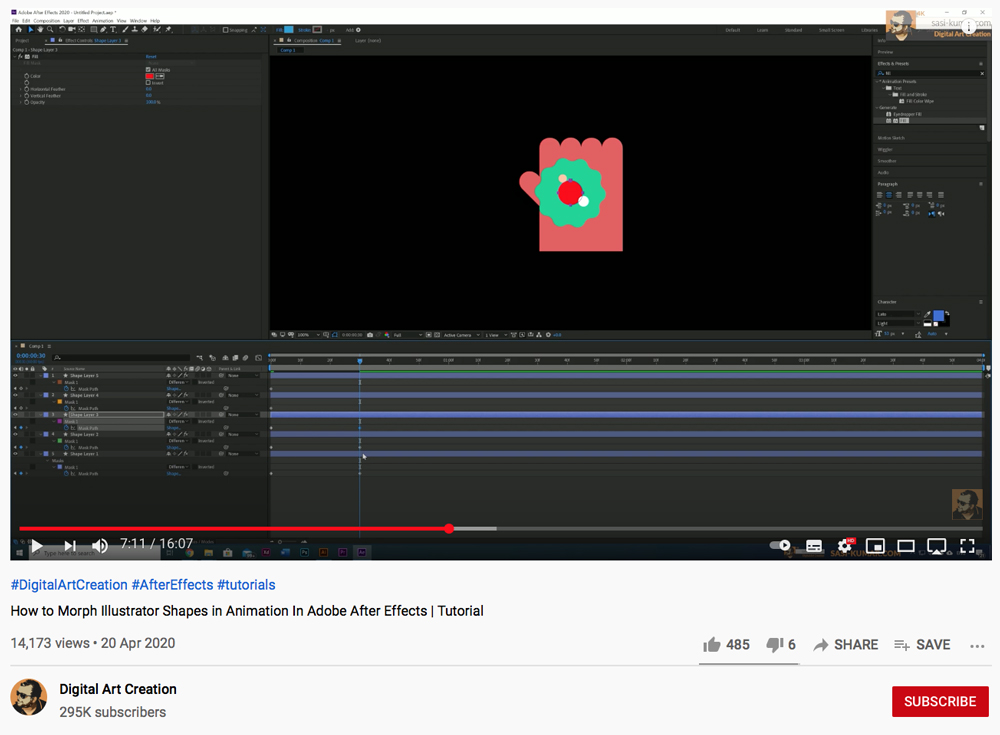Select the Brush tool

click(125, 30)
